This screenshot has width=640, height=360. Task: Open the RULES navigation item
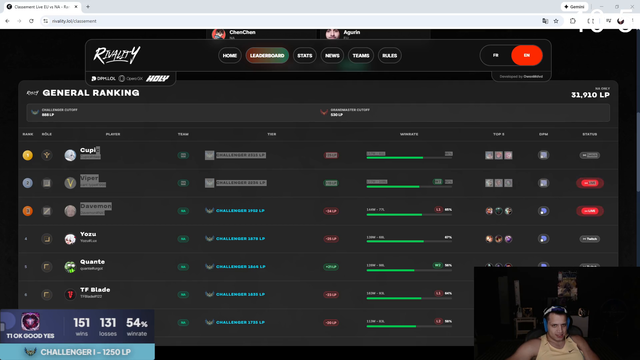[x=390, y=56]
